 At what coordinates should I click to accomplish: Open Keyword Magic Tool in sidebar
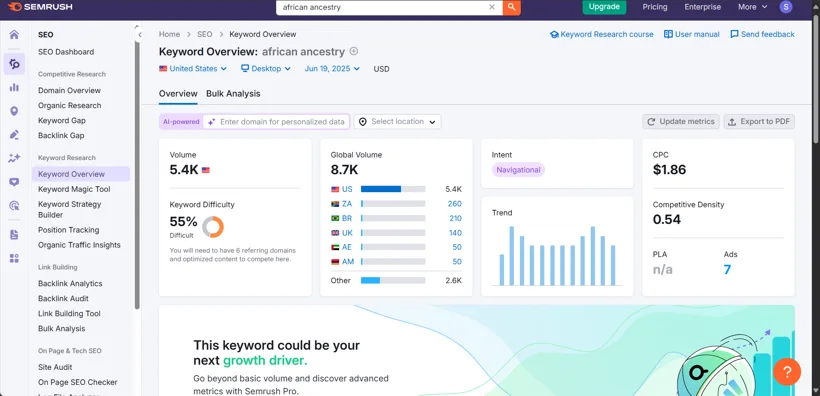tap(74, 189)
